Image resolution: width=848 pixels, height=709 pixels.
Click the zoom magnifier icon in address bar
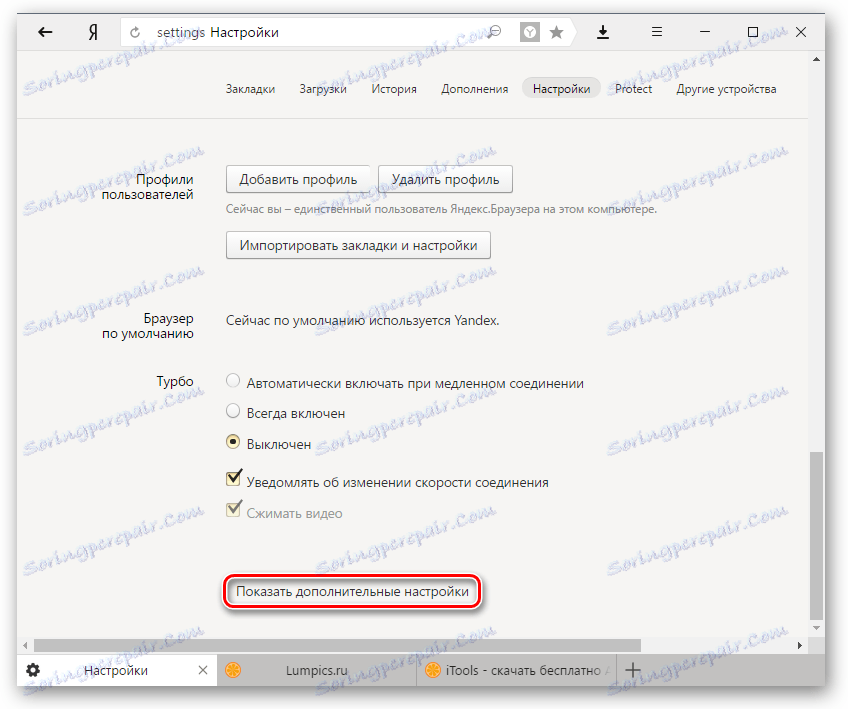coord(494,32)
